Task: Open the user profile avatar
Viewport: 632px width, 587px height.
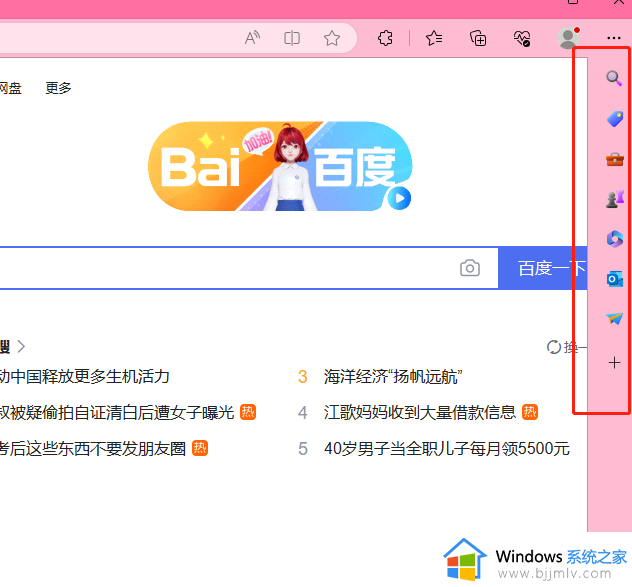Action: coord(568,38)
